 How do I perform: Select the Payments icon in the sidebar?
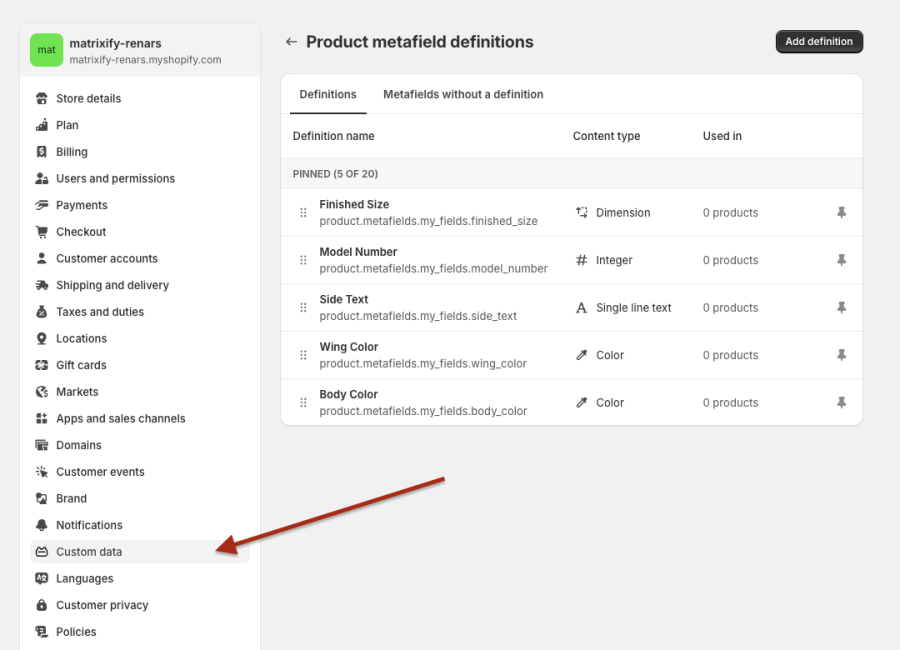[x=39, y=204]
